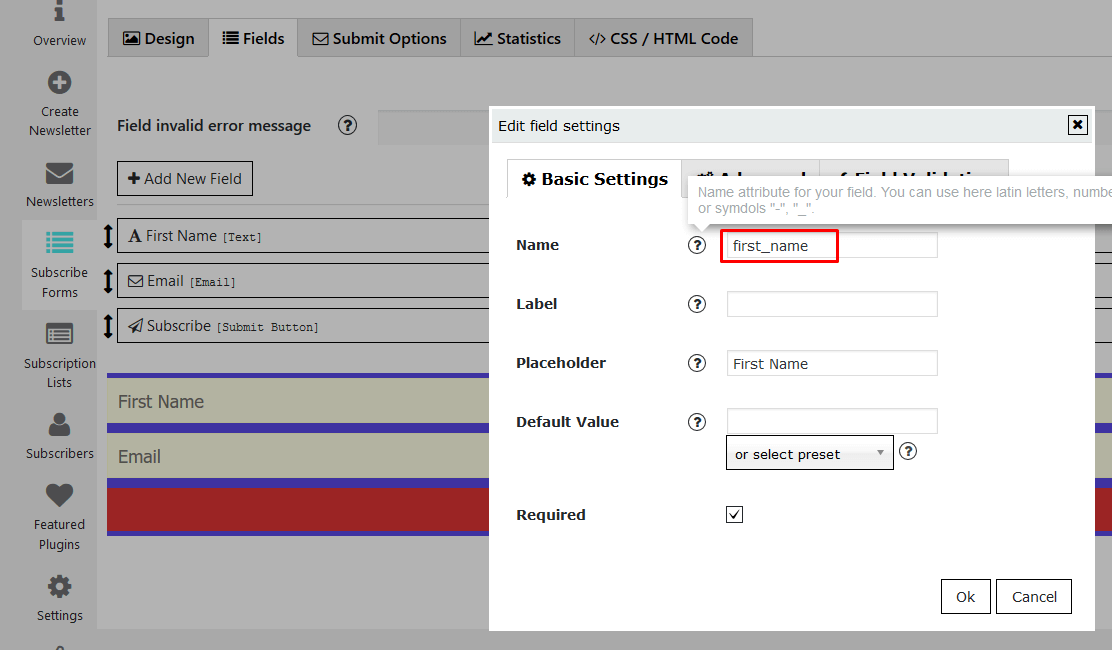Select the First Name [Text] field row
Screen dimensions: 1112x650
(303, 236)
